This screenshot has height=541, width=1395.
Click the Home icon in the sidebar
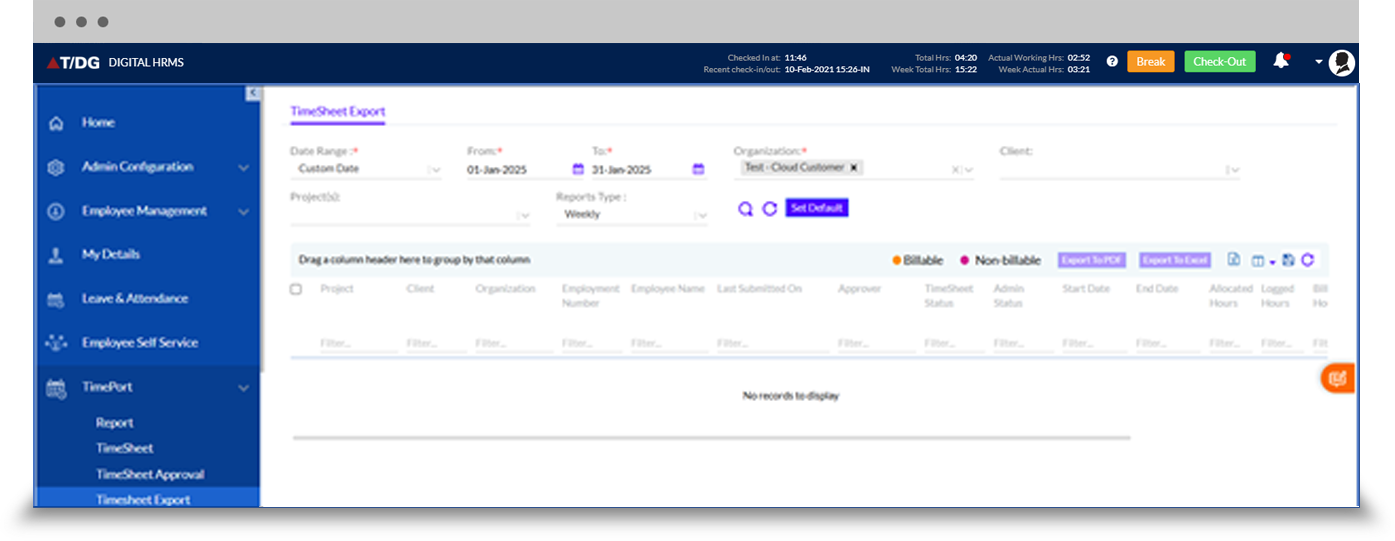[56, 123]
